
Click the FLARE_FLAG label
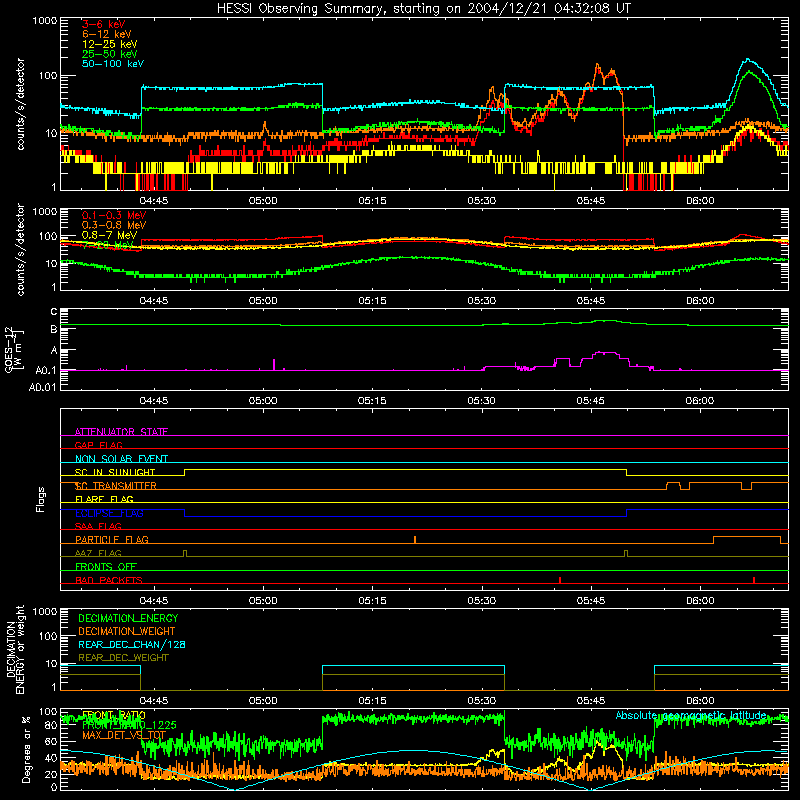pyautogui.click(x=104, y=499)
